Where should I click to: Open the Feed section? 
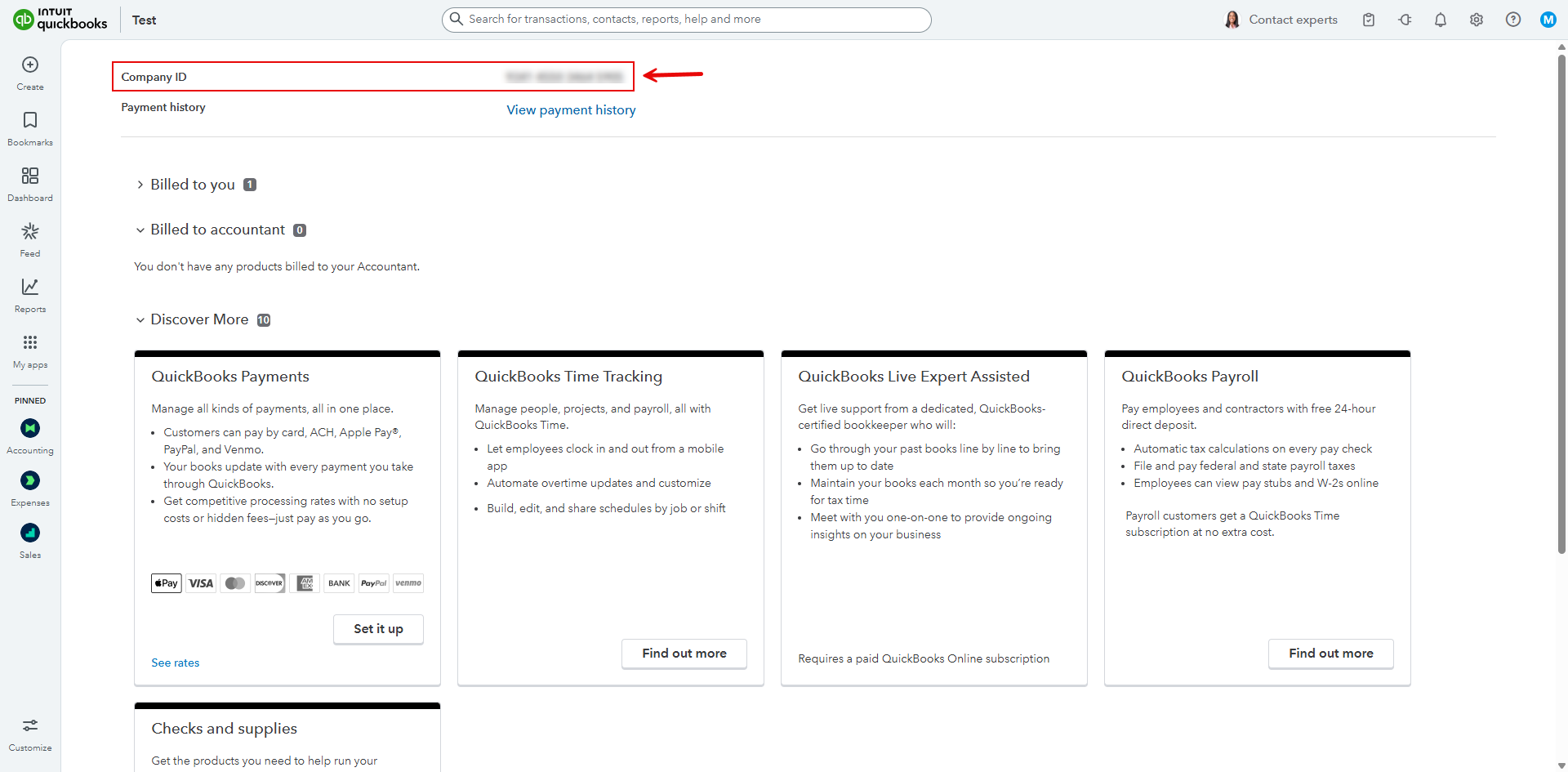click(x=30, y=239)
